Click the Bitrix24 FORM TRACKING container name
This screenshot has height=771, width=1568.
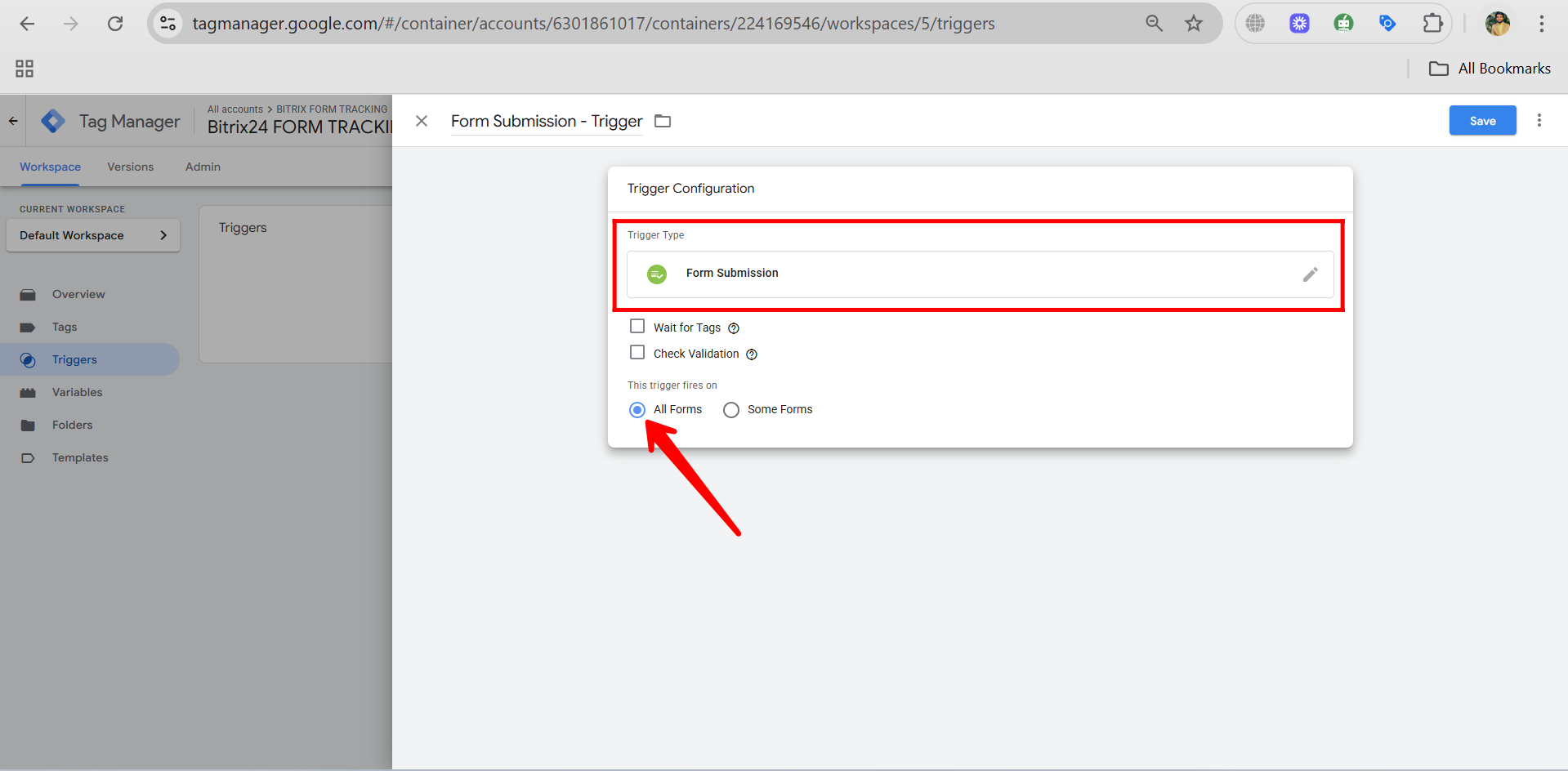(300, 127)
